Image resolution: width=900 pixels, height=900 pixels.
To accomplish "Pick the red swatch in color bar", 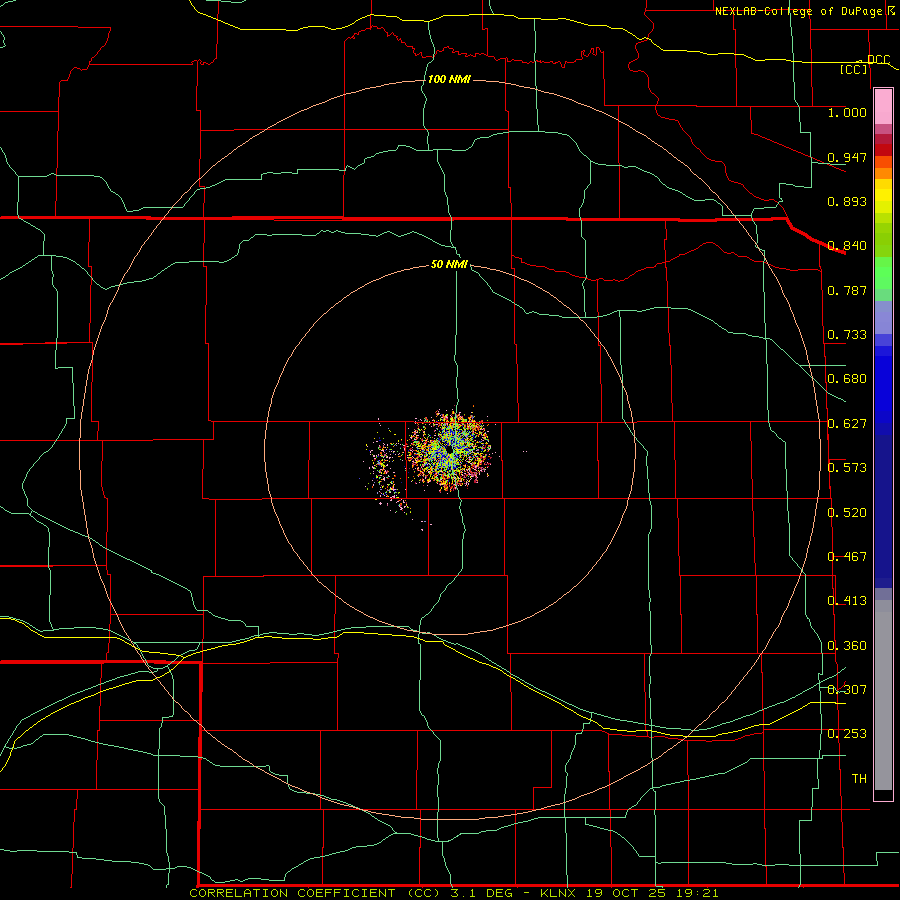I will click(883, 150).
